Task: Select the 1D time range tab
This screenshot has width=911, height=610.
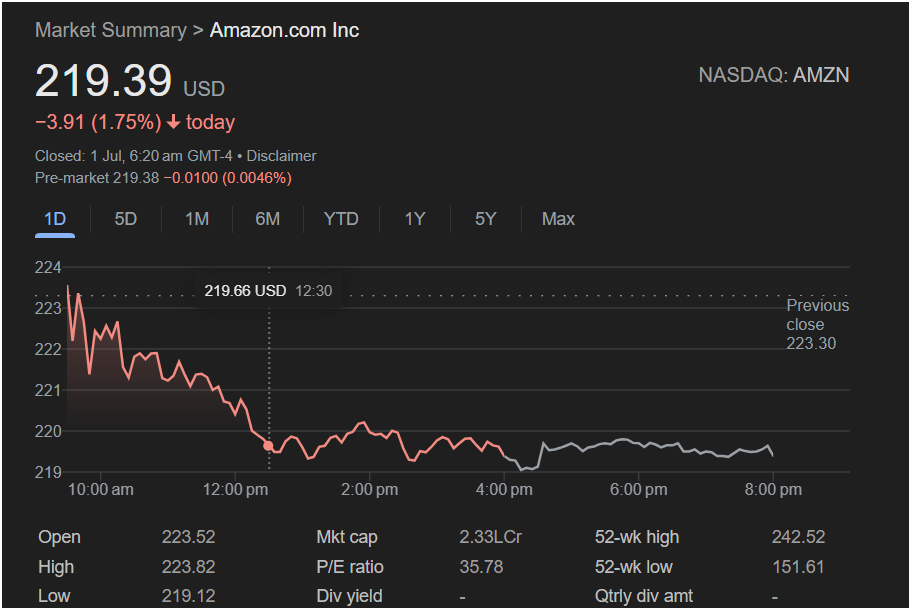Action: (55, 219)
